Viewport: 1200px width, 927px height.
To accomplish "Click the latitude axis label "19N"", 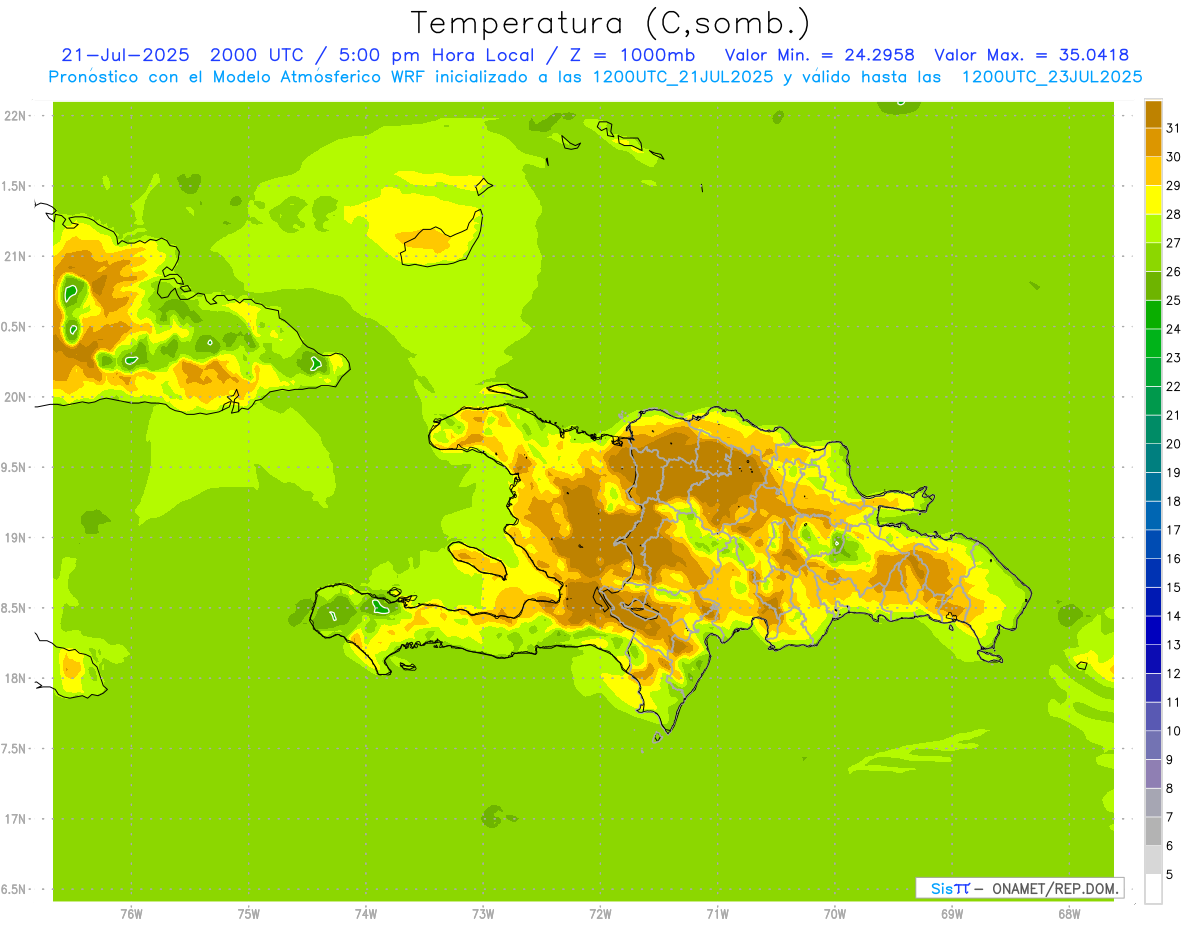I will [15, 538].
